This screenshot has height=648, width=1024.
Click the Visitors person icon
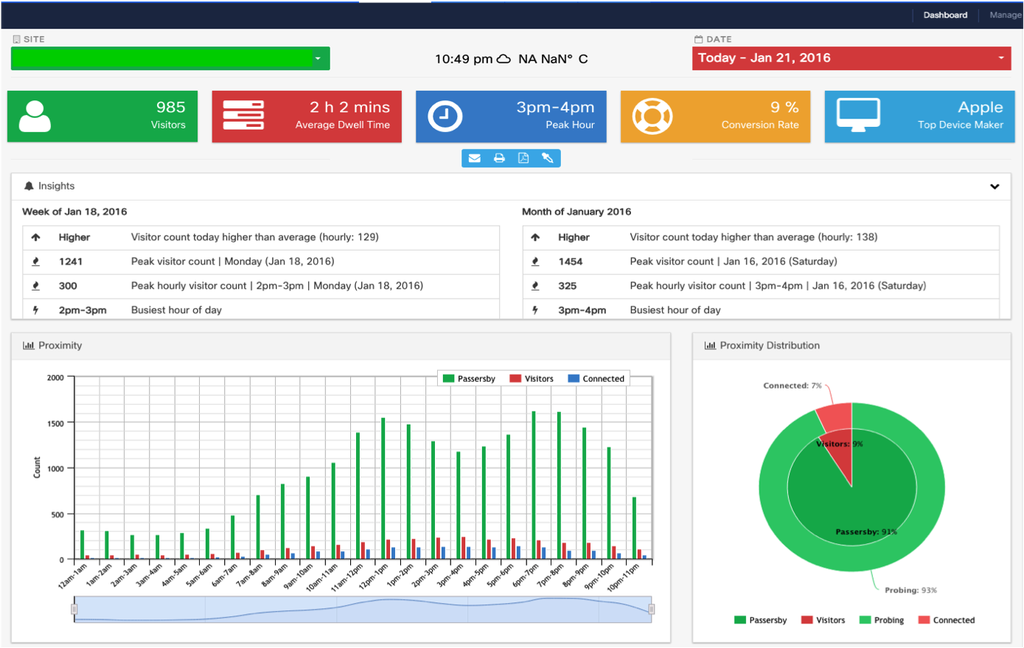pyautogui.click(x=35, y=116)
